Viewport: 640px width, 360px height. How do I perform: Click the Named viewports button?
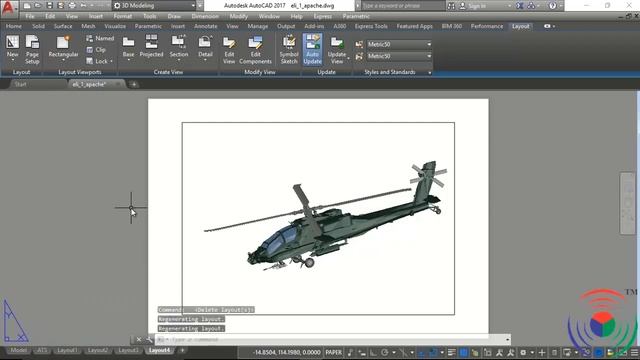tap(100, 38)
